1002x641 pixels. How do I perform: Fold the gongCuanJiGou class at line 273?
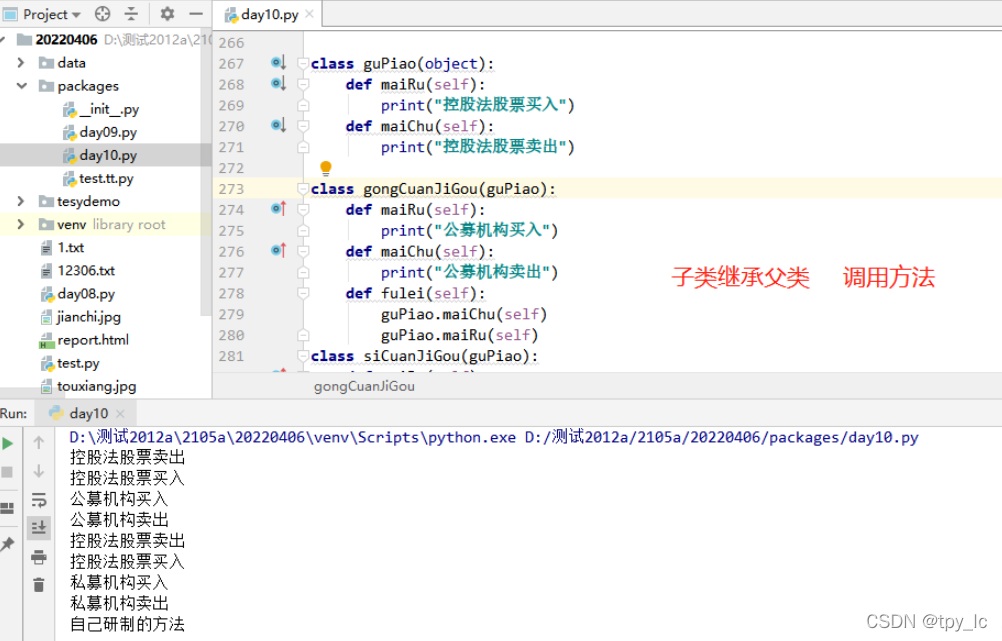(x=303, y=189)
